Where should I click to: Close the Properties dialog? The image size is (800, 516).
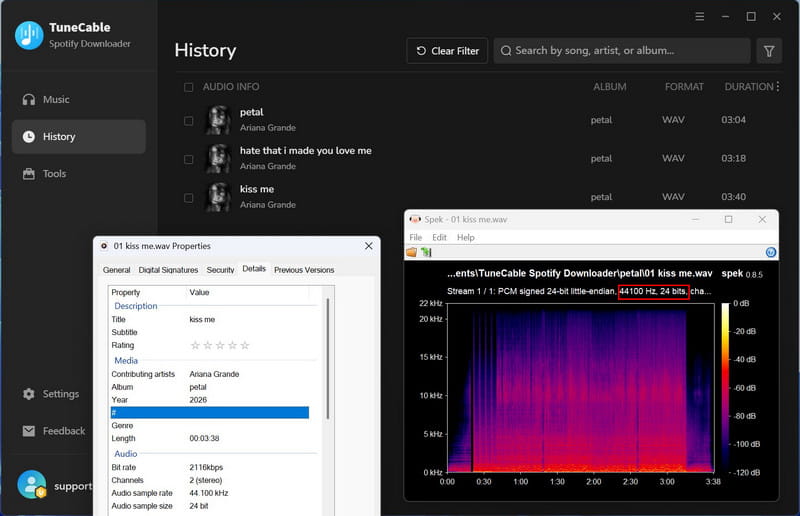[368, 246]
